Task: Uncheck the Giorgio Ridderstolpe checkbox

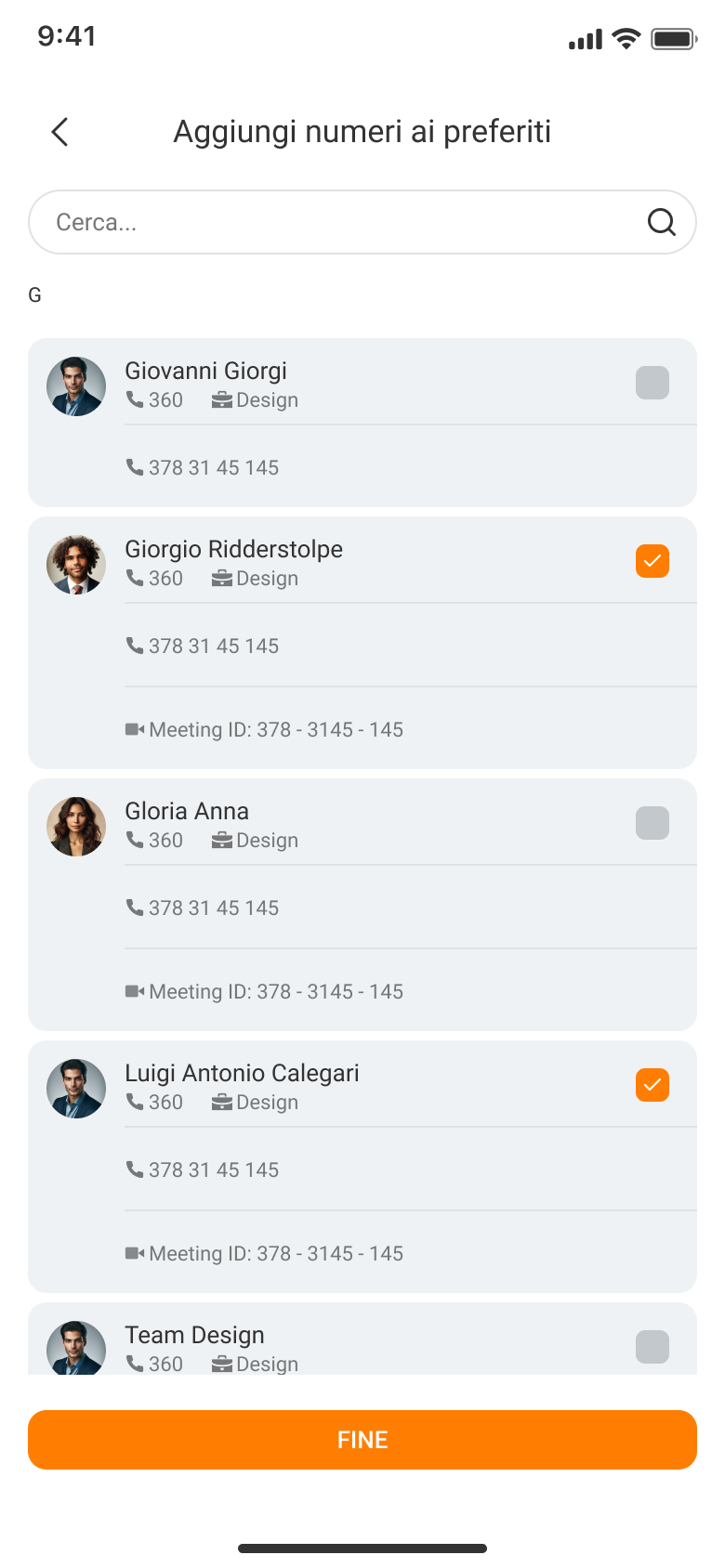Action: 652,561
